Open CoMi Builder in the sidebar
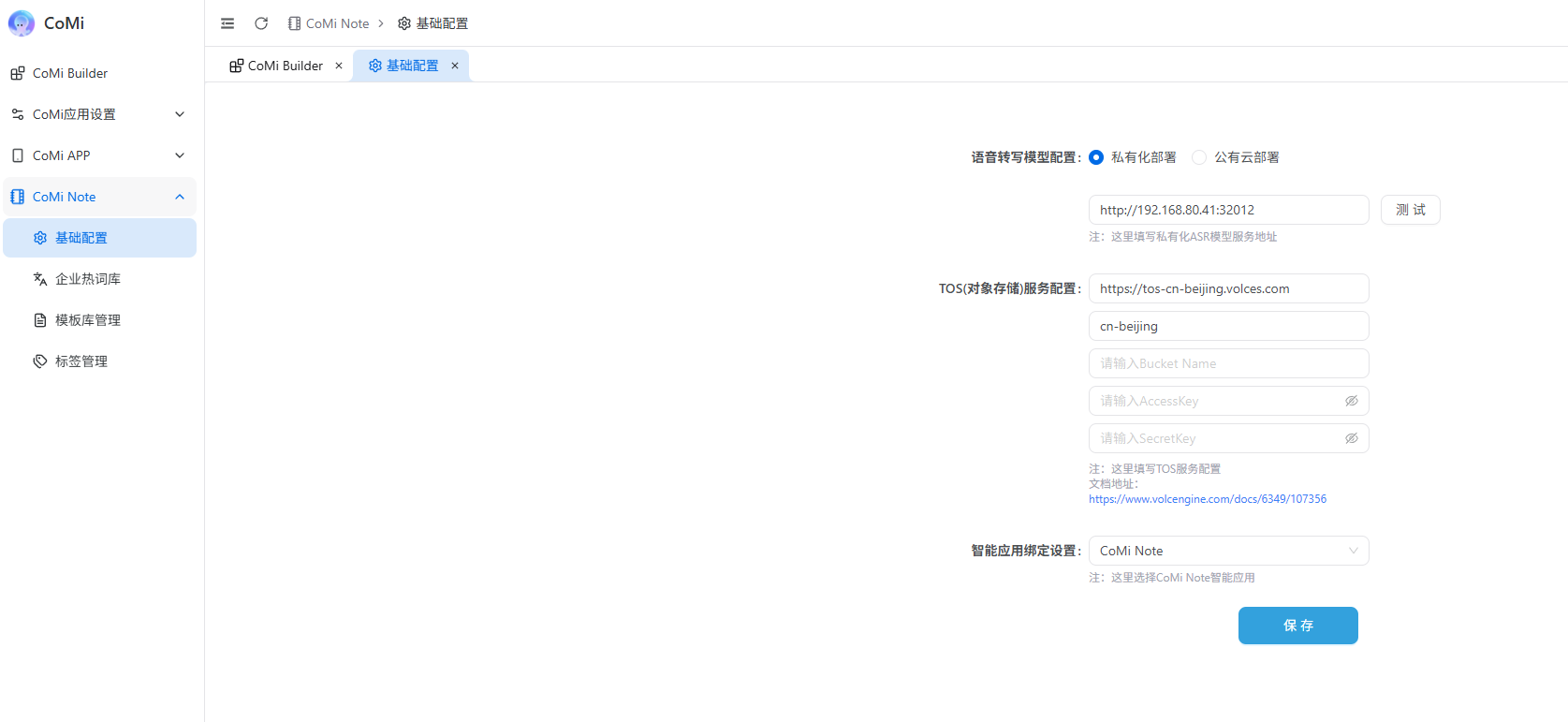The width and height of the screenshot is (1568, 722). [100, 73]
